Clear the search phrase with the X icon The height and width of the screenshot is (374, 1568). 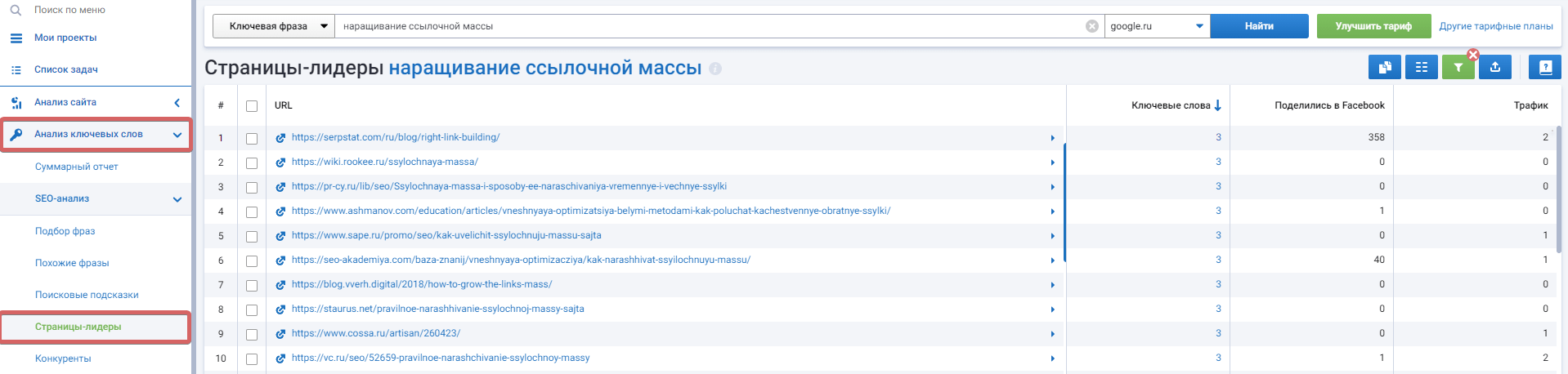click(1092, 26)
